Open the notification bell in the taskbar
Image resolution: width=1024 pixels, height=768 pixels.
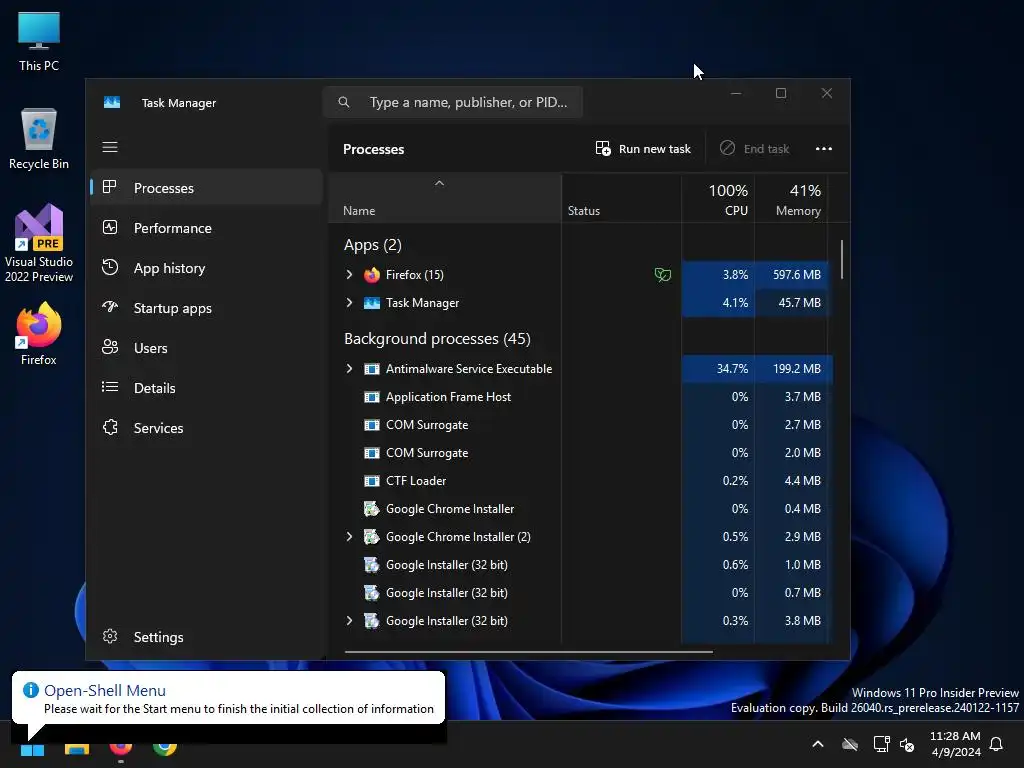click(996, 744)
